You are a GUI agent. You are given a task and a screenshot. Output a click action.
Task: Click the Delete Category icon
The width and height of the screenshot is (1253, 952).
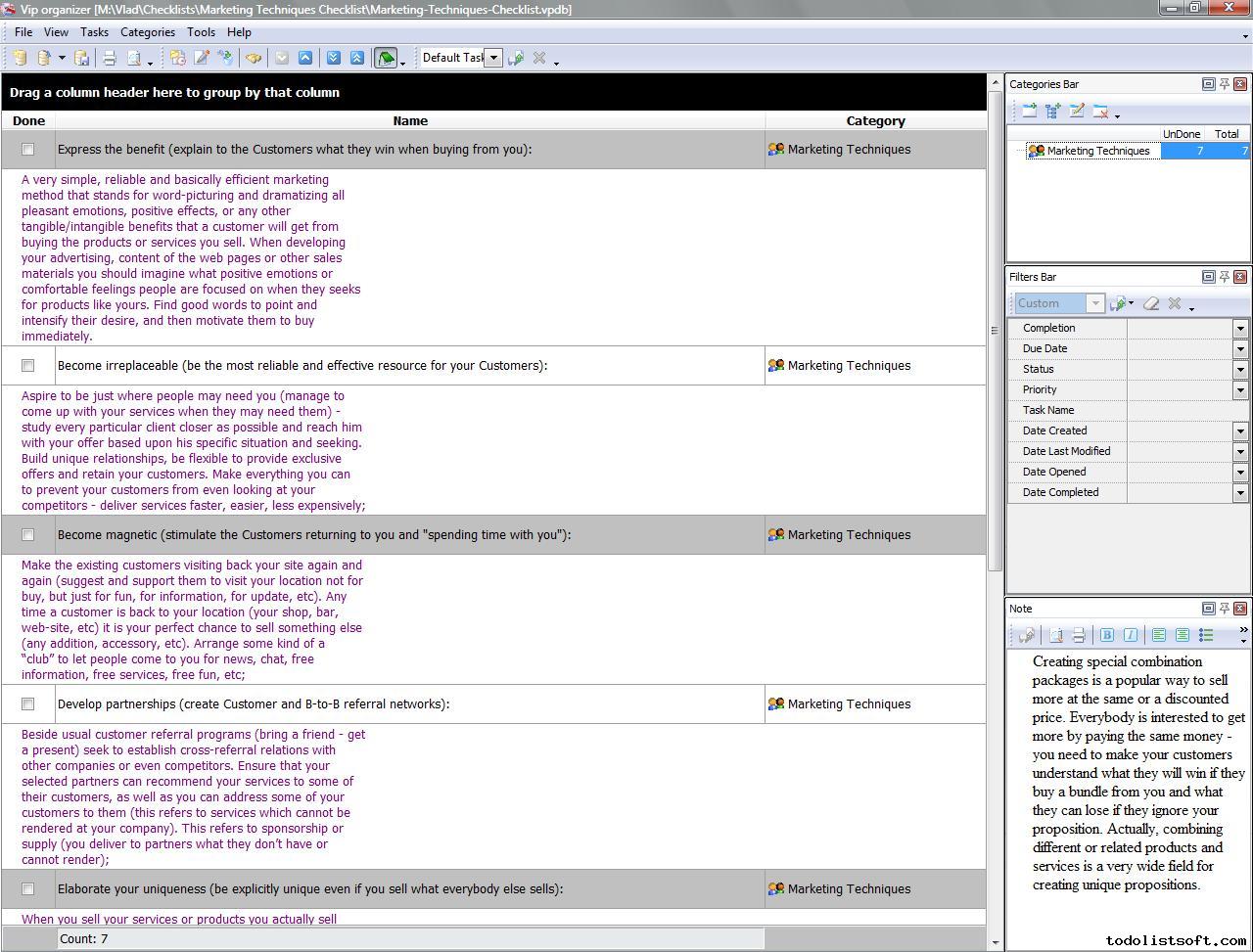click(x=1100, y=112)
